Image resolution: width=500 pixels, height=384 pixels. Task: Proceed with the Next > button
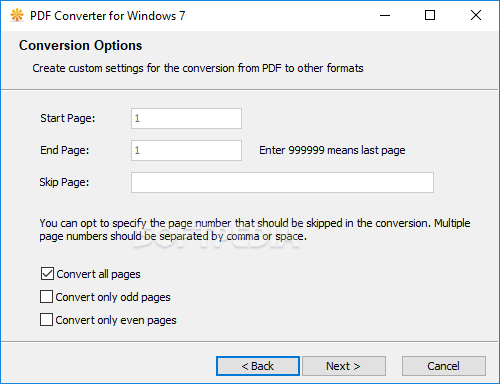[344, 366]
